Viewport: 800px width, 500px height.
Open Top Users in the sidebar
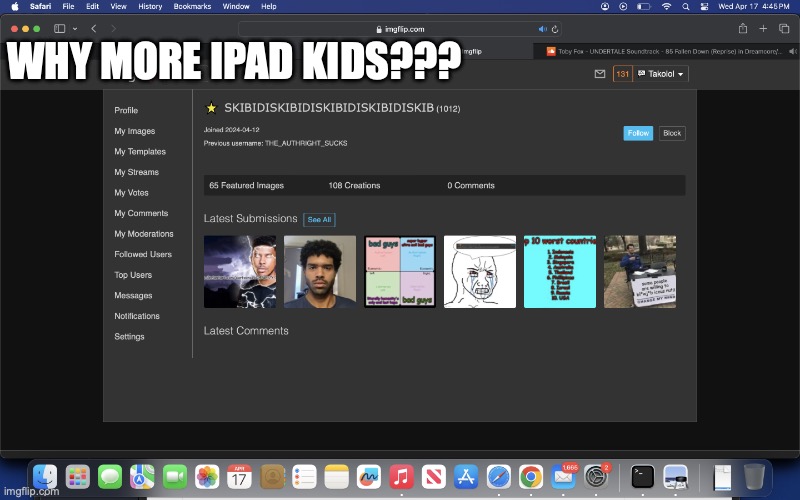click(x=133, y=274)
